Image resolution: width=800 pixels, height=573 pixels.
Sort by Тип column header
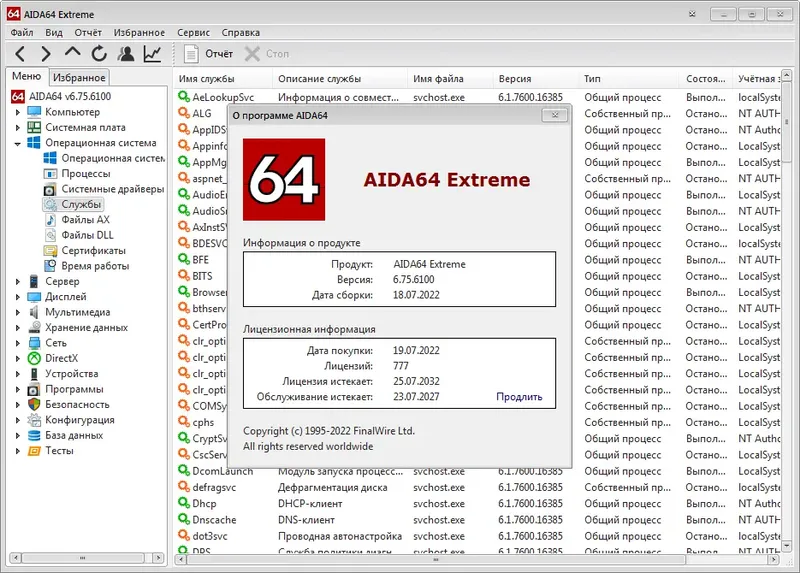[629, 79]
